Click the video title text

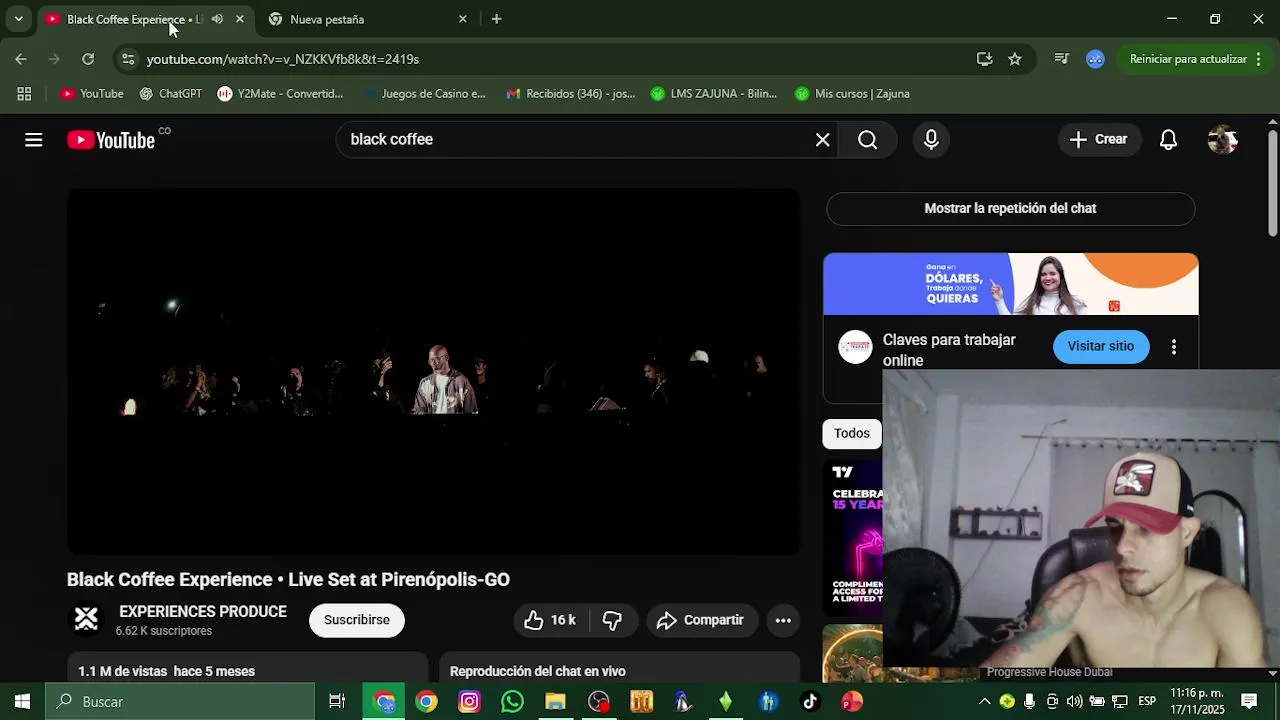288,580
